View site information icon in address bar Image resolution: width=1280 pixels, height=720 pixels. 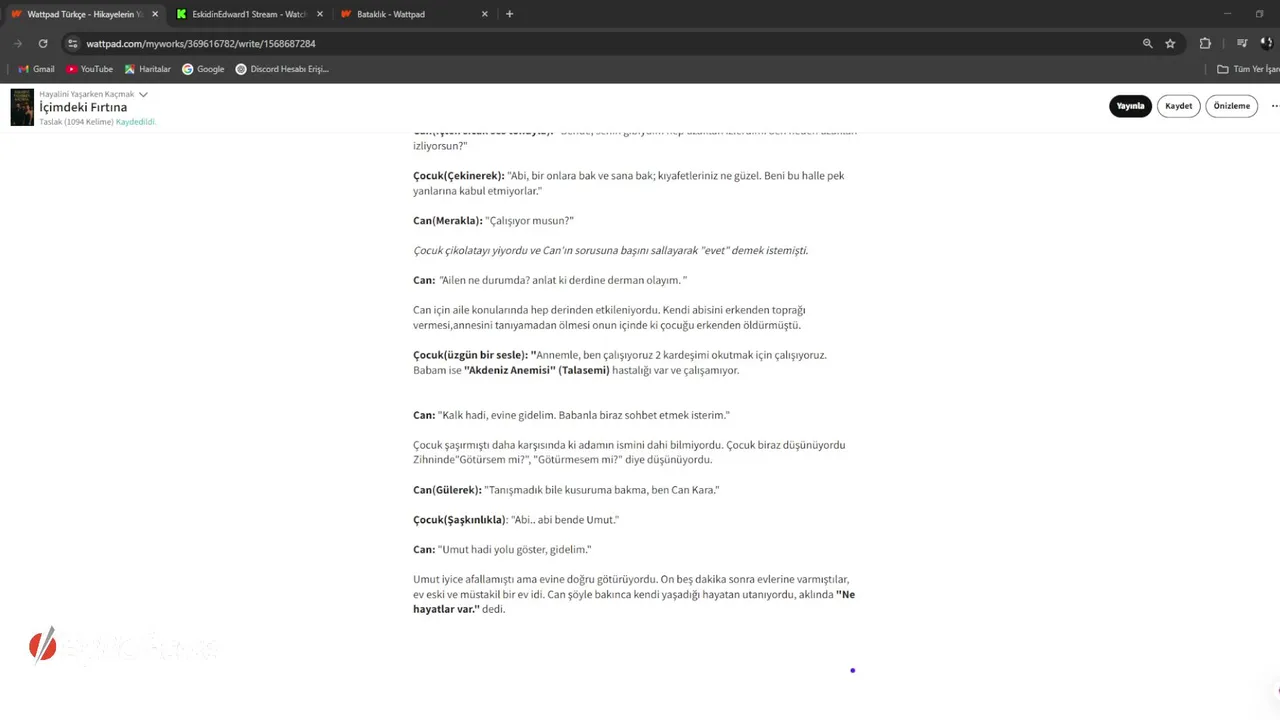(72, 44)
